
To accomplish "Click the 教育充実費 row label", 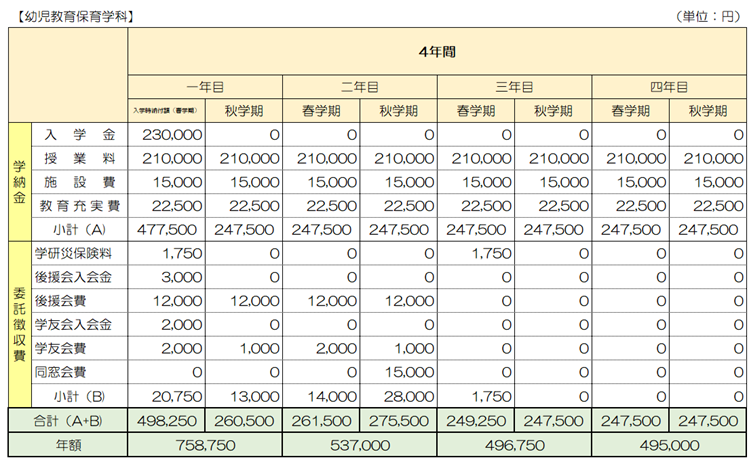I will (80, 206).
